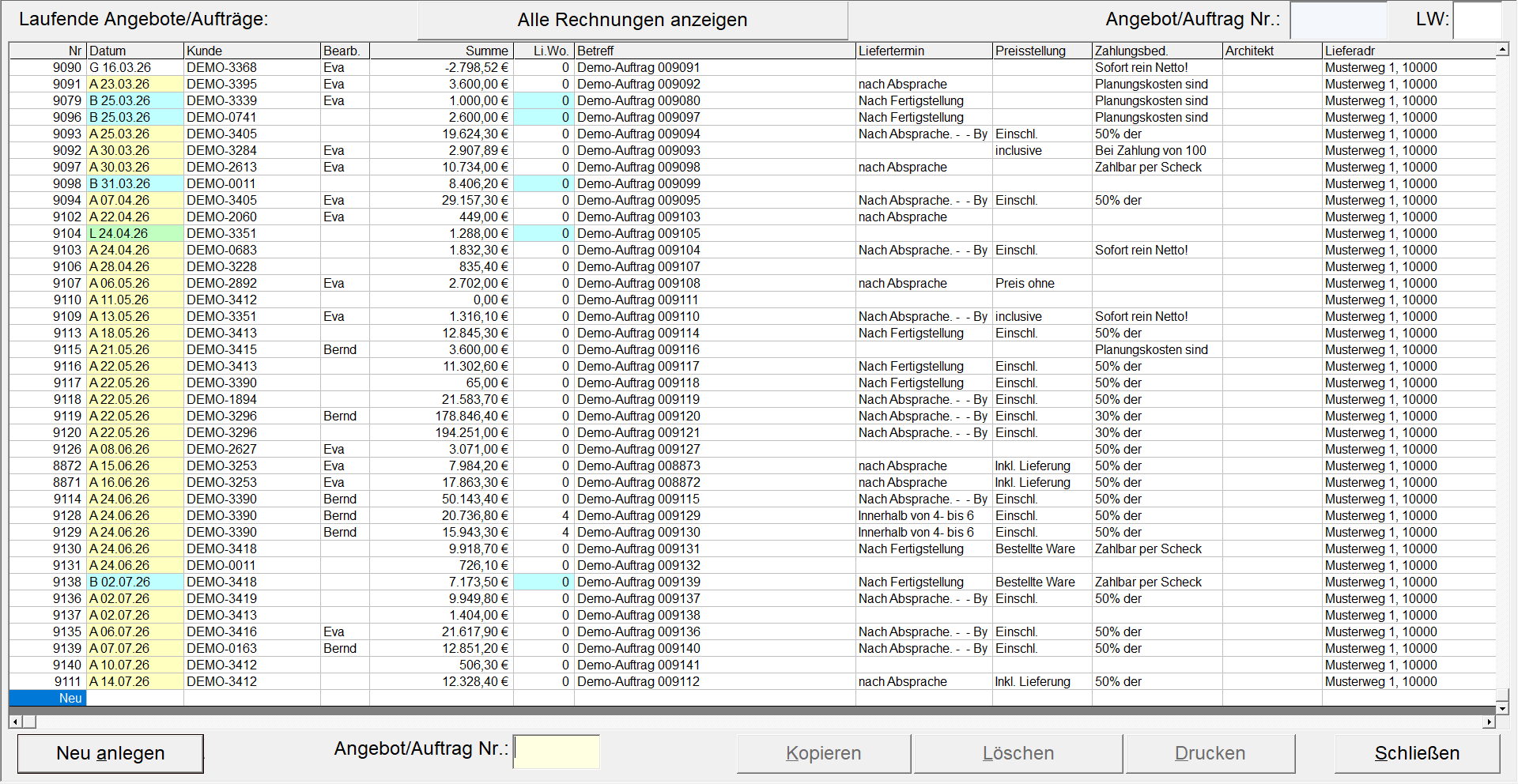Image resolution: width=1518 pixels, height=784 pixels.
Task: Click the sum 178.846,40 €
Action: coord(441,416)
